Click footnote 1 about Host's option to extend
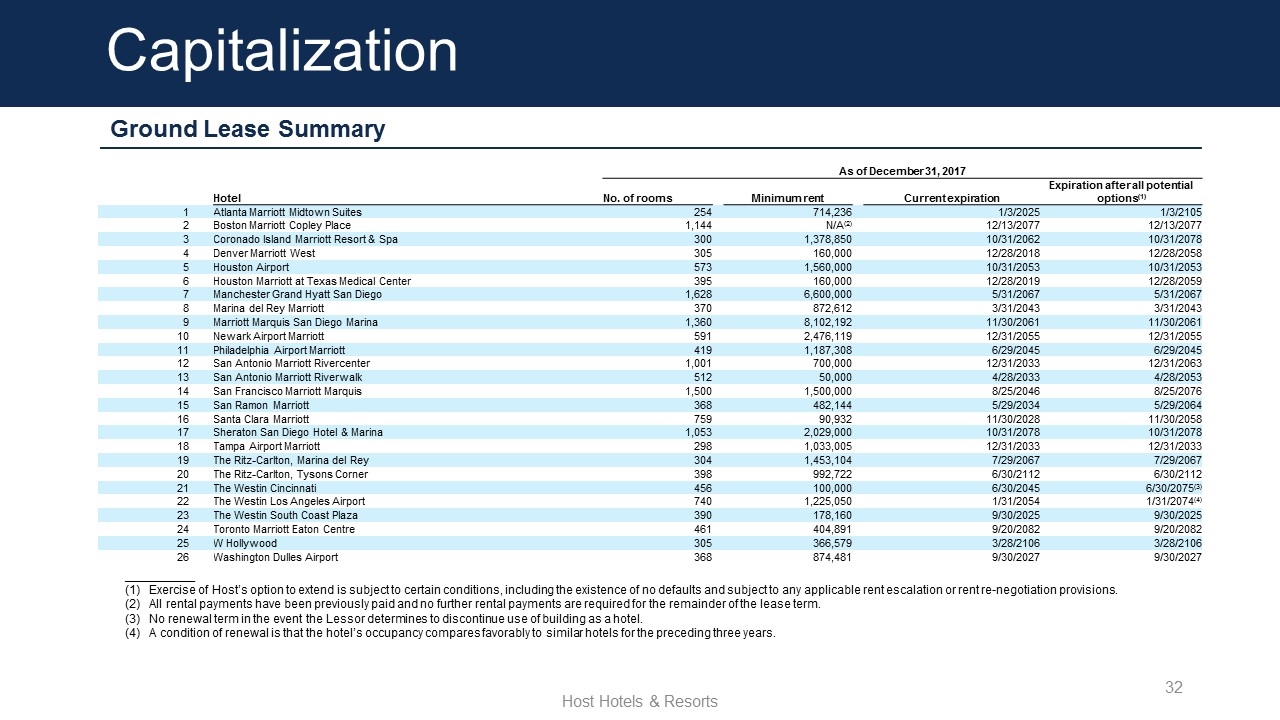1280x720 pixels. (x=621, y=590)
